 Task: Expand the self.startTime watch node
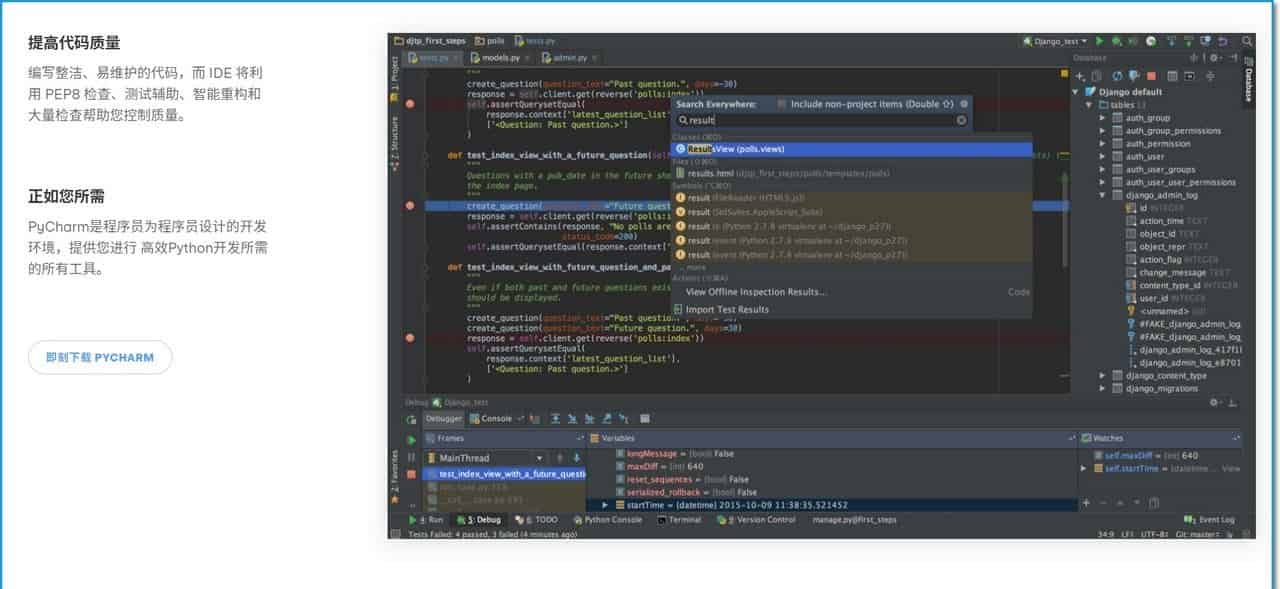click(1085, 468)
